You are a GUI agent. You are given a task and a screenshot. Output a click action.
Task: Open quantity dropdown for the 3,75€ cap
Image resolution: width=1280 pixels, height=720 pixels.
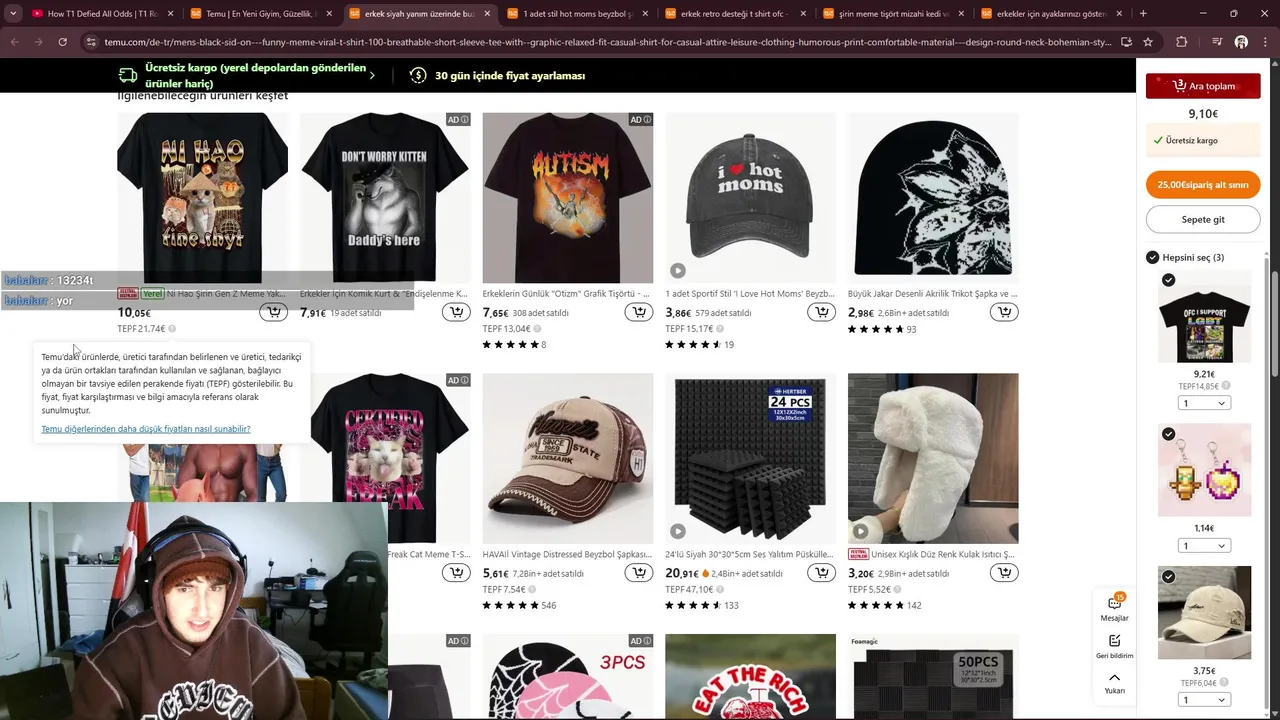click(x=1204, y=699)
